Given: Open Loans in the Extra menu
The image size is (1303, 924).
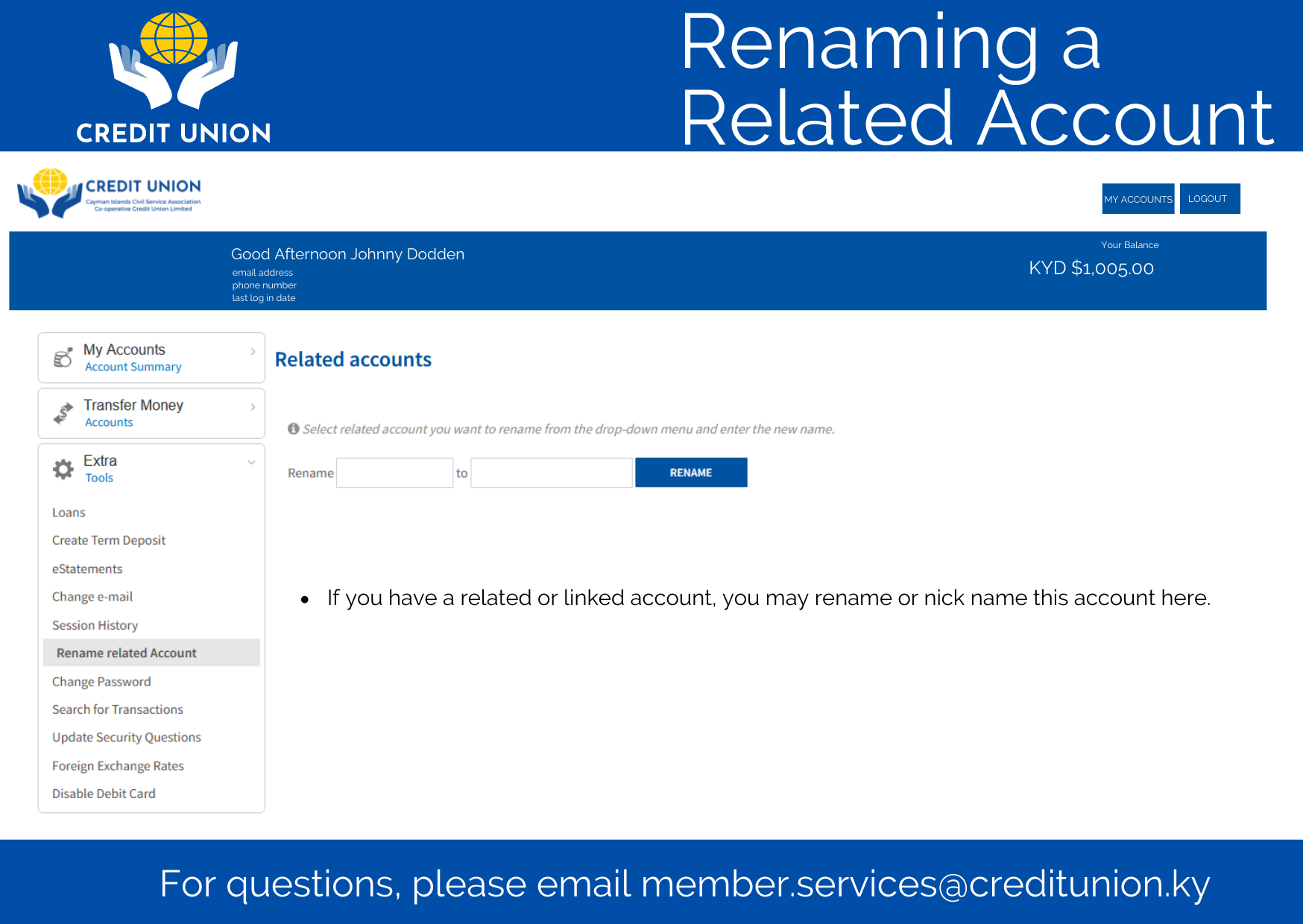Looking at the screenshot, I should click(69, 513).
